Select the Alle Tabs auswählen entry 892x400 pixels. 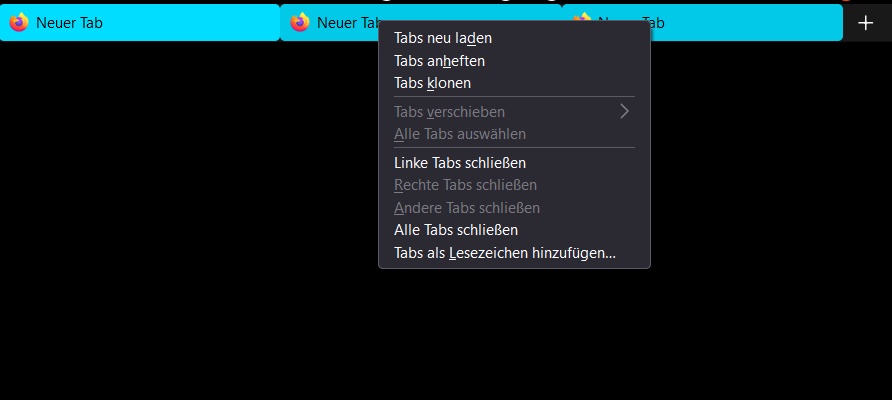[x=460, y=134]
